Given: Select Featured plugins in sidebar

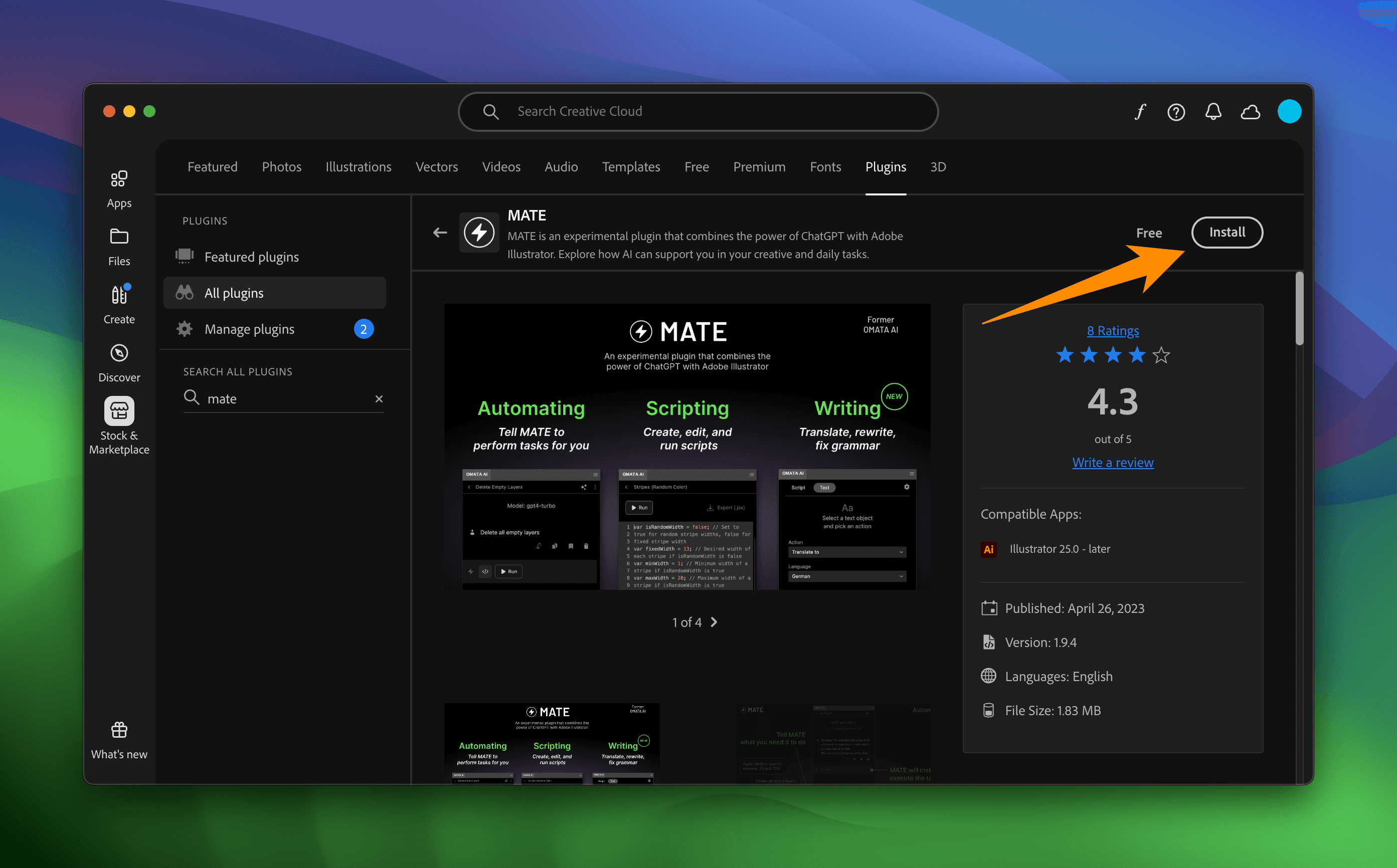Looking at the screenshot, I should point(251,257).
